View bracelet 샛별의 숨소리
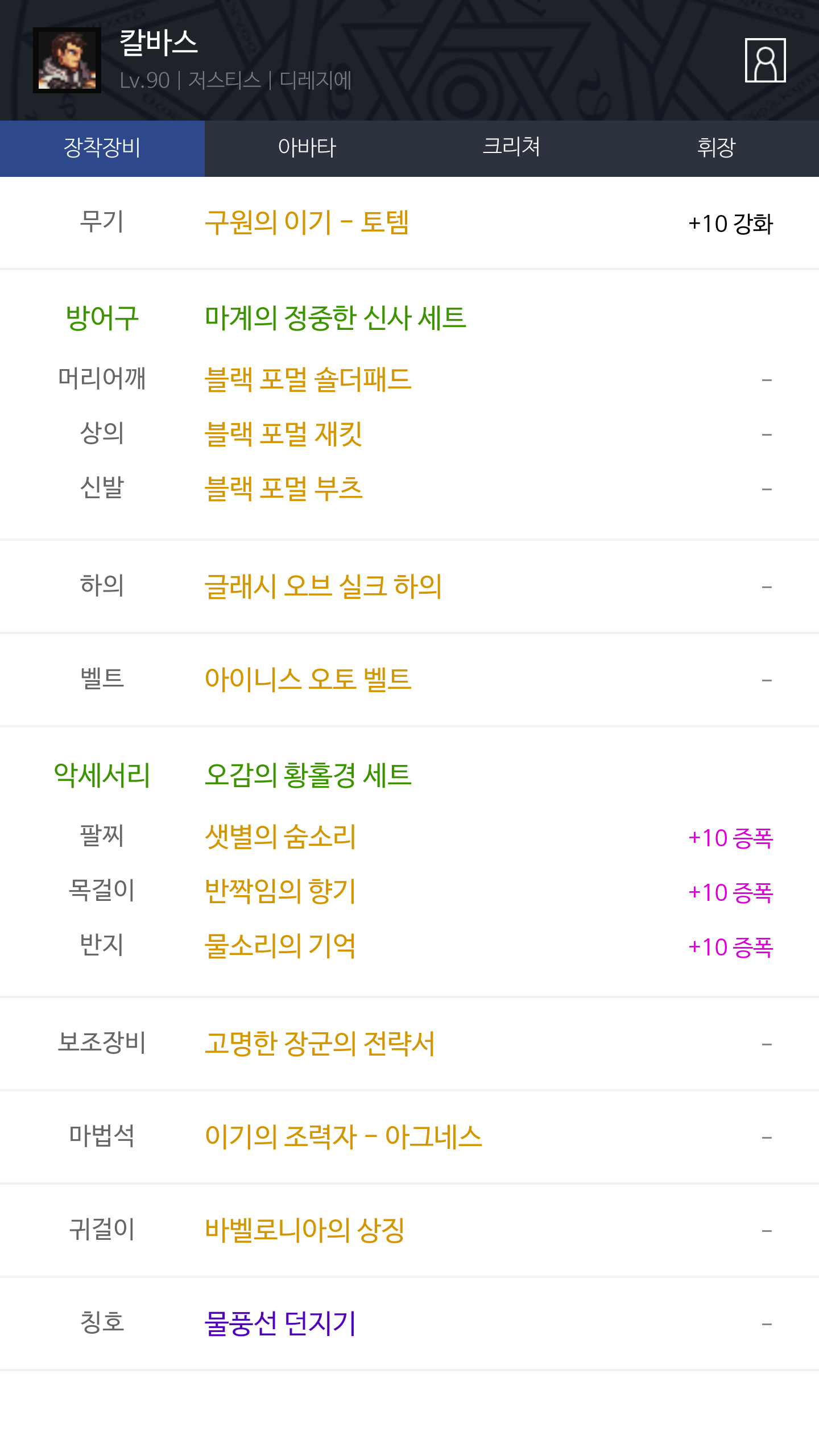Viewport: 819px width, 1456px height. click(280, 837)
